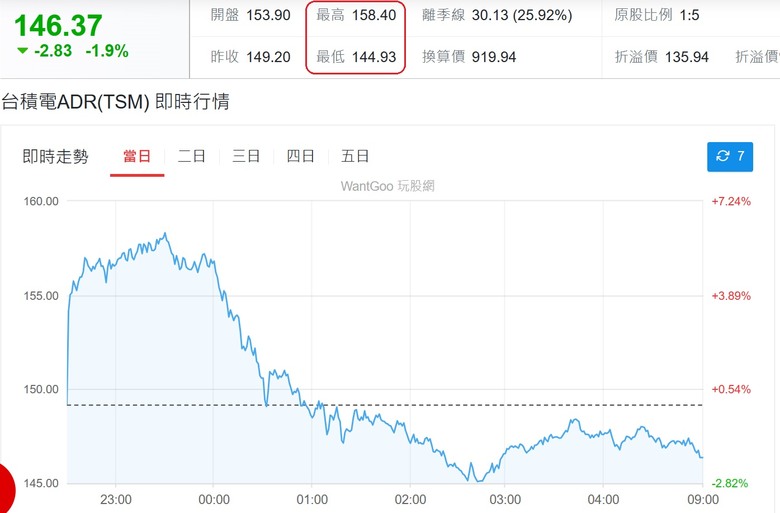The width and height of the screenshot is (780, 513).
Task: Switch to the 二日 tab
Action: 192,157
